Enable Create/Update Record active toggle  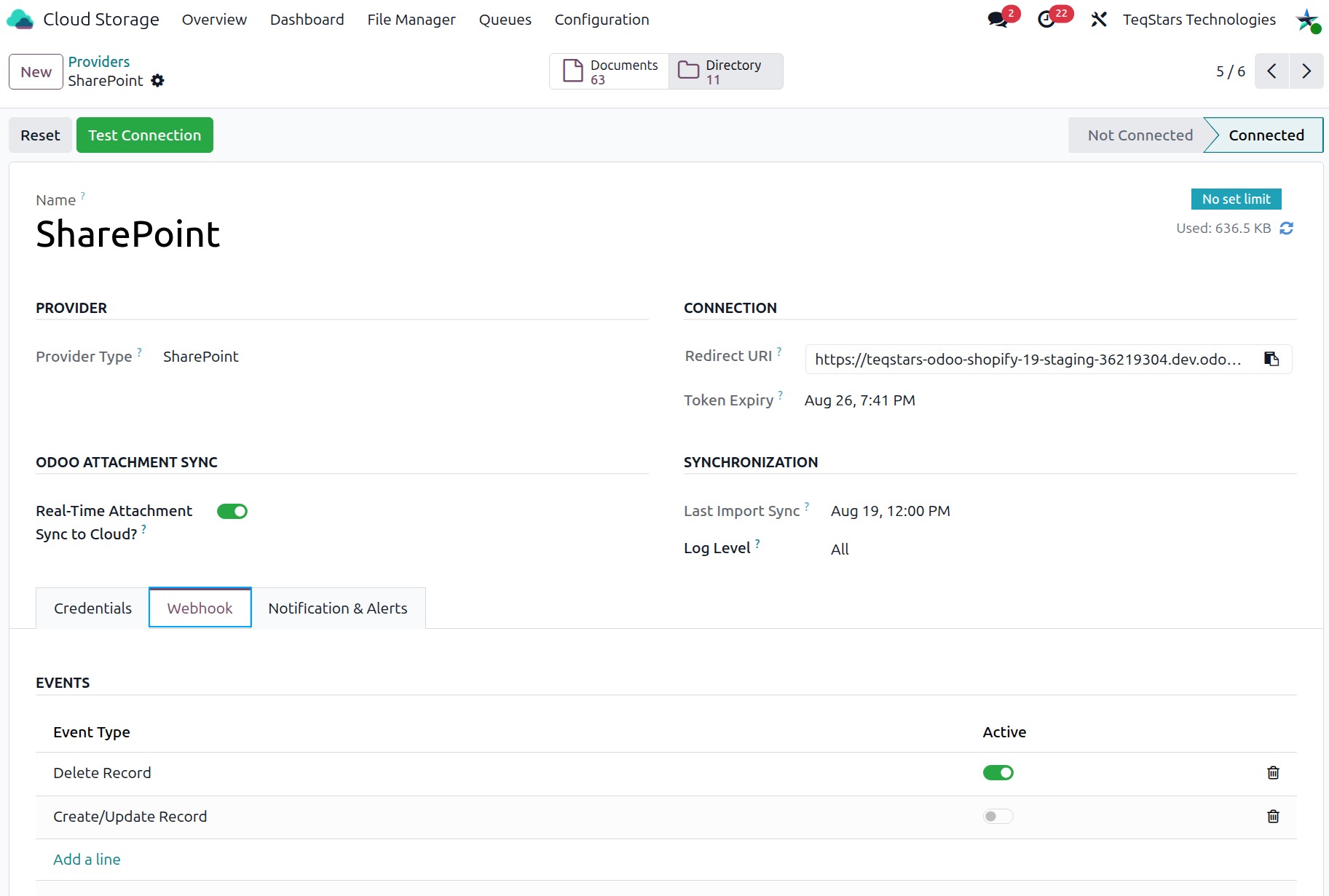(998, 817)
